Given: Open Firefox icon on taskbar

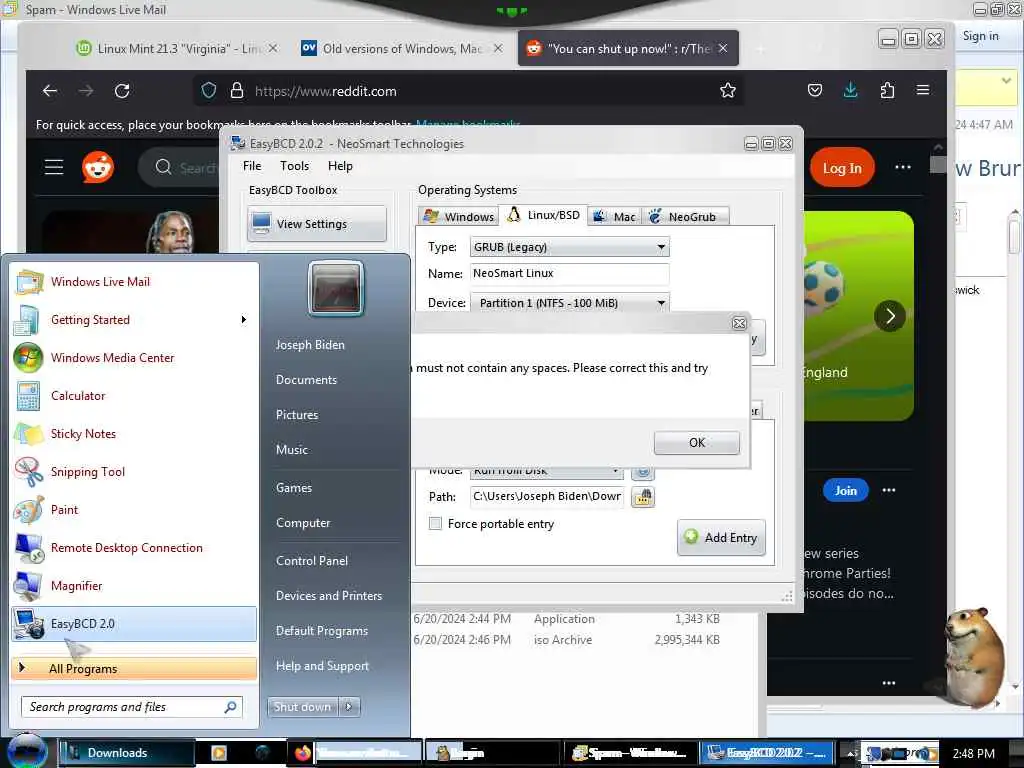Looking at the screenshot, I should point(302,753).
